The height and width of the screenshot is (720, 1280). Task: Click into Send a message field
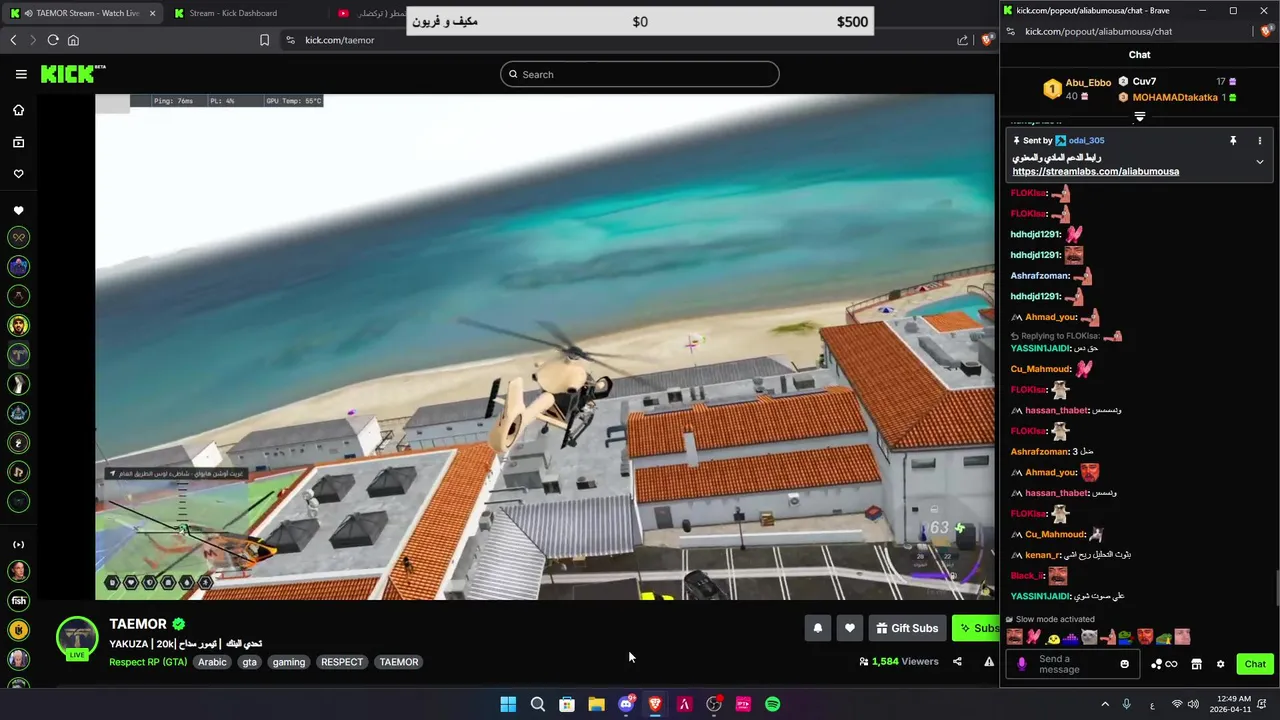[1072, 664]
